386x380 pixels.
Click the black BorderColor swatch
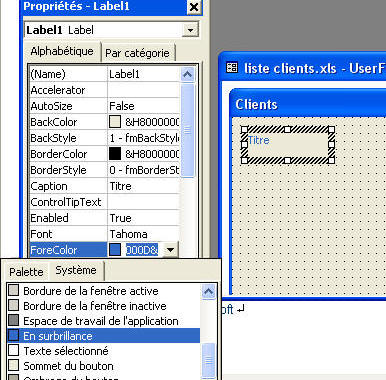pos(115,154)
